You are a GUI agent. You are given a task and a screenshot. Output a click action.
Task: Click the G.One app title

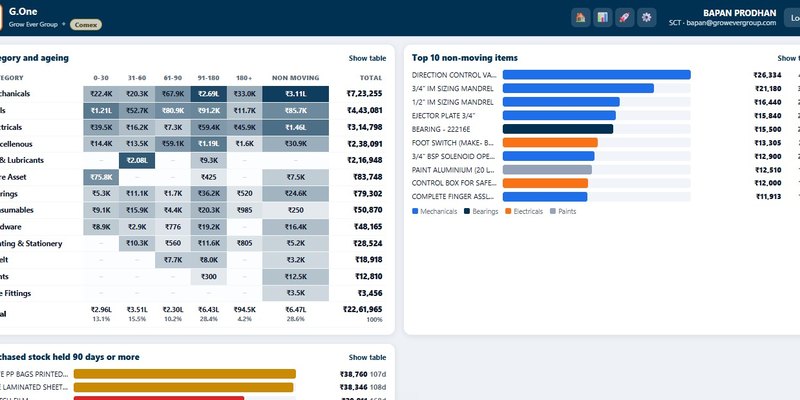click(23, 11)
